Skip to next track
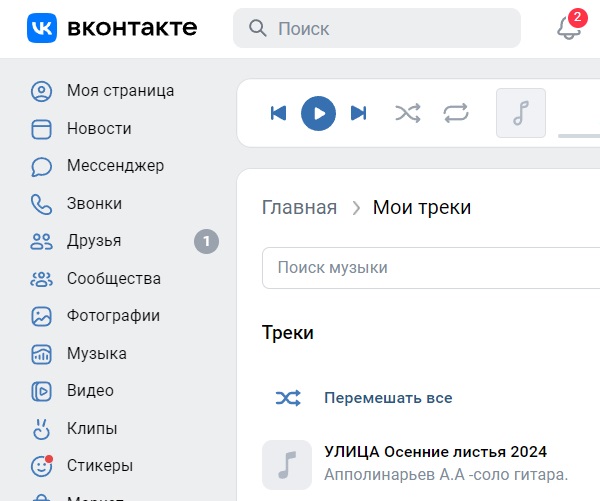Image resolution: width=600 pixels, height=501 pixels. [x=359, y=113]
